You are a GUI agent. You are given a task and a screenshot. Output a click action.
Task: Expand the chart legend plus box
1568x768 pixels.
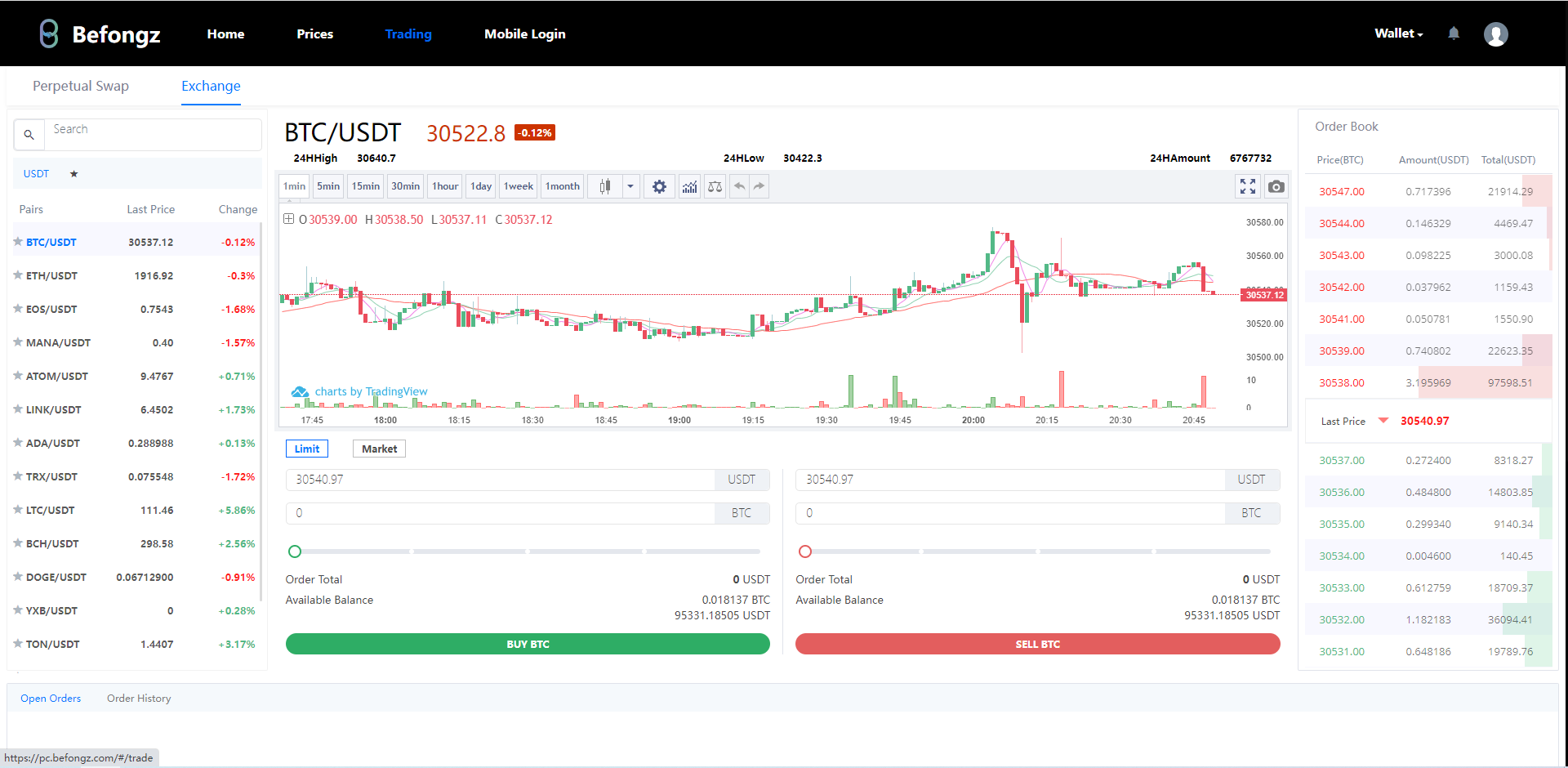click(x=288, y=219)
